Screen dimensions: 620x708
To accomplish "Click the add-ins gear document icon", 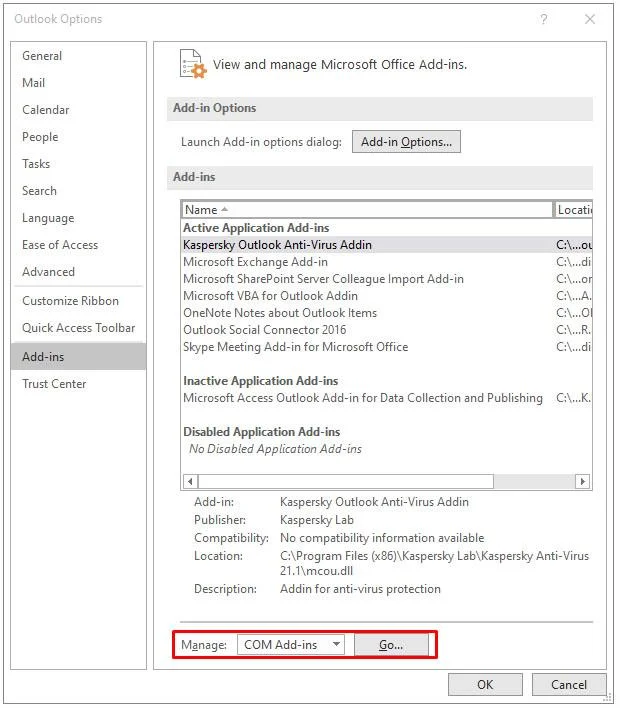I will 193,64.
